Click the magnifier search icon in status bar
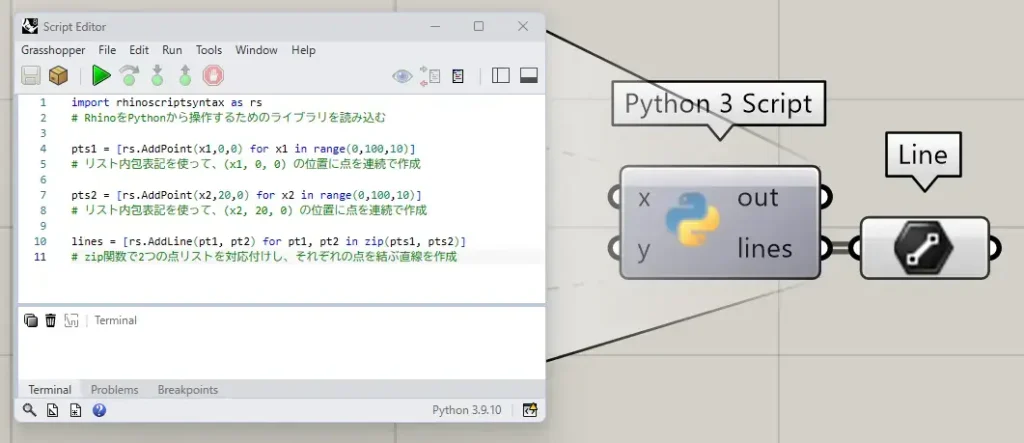 (29, 410)
